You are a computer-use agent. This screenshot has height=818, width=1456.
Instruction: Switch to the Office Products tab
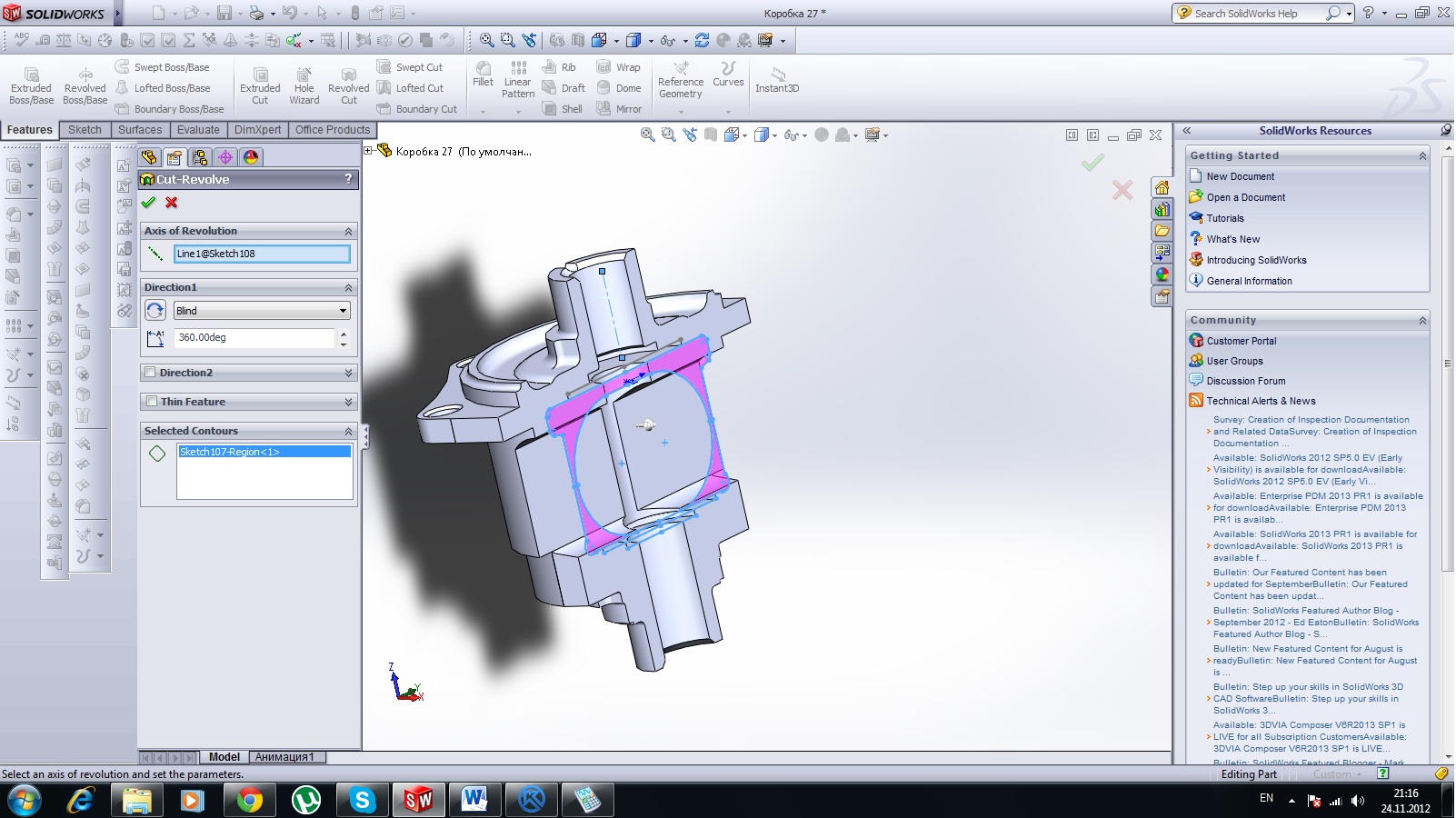click(333, 130)
